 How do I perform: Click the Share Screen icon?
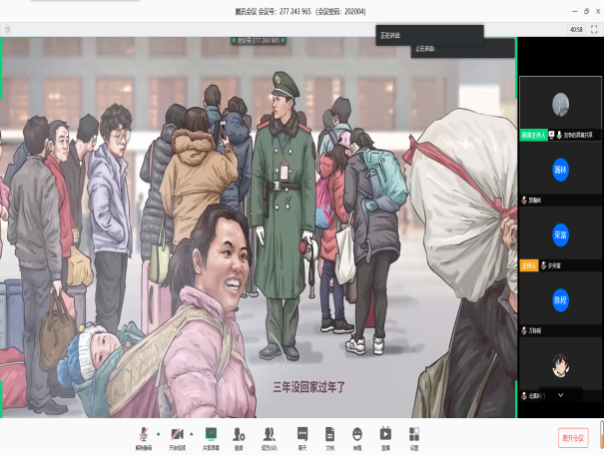point(211,433)
